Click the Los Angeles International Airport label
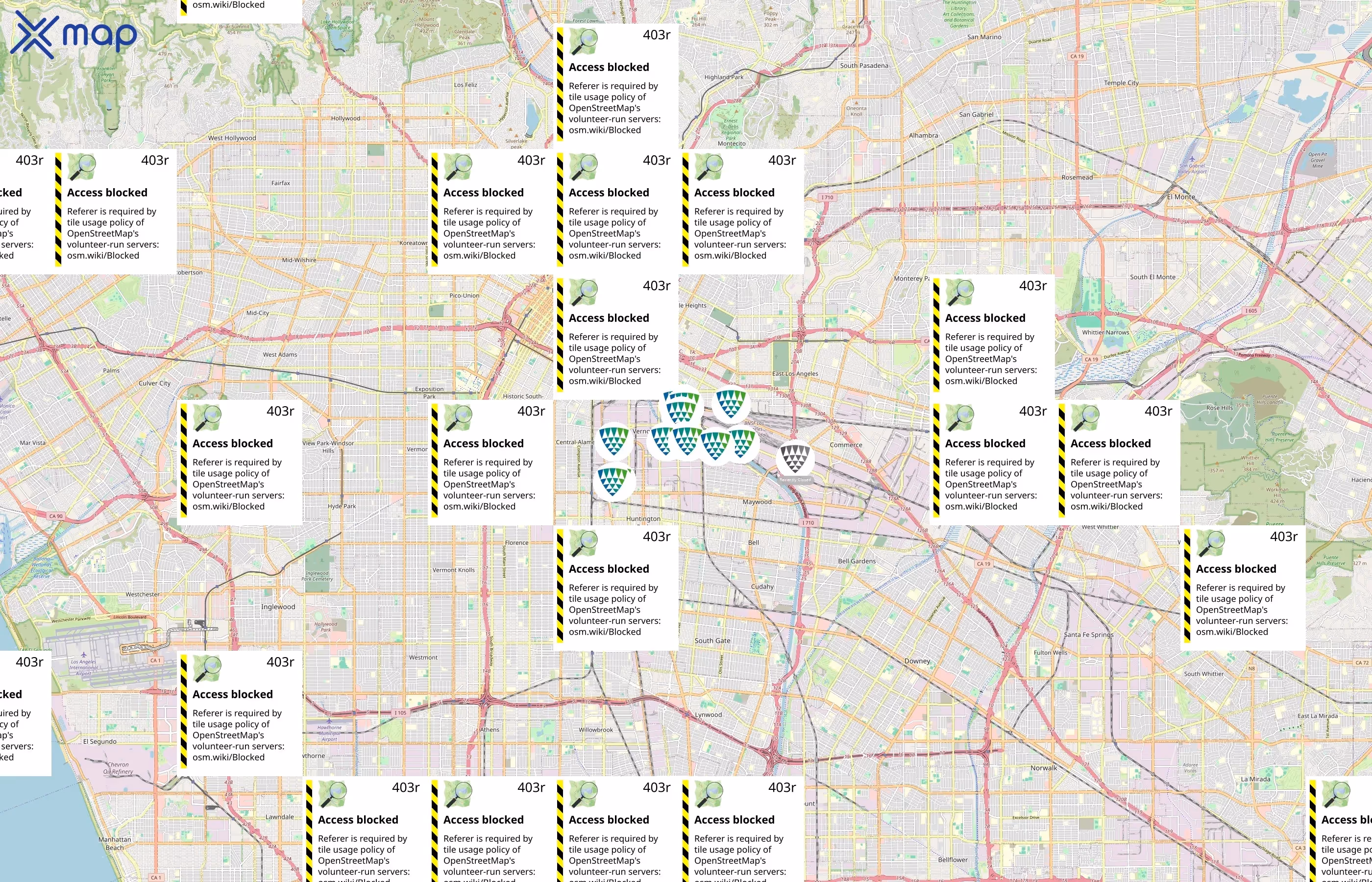The height and width of the screenshot is (882, 1372). pos(84,667)
